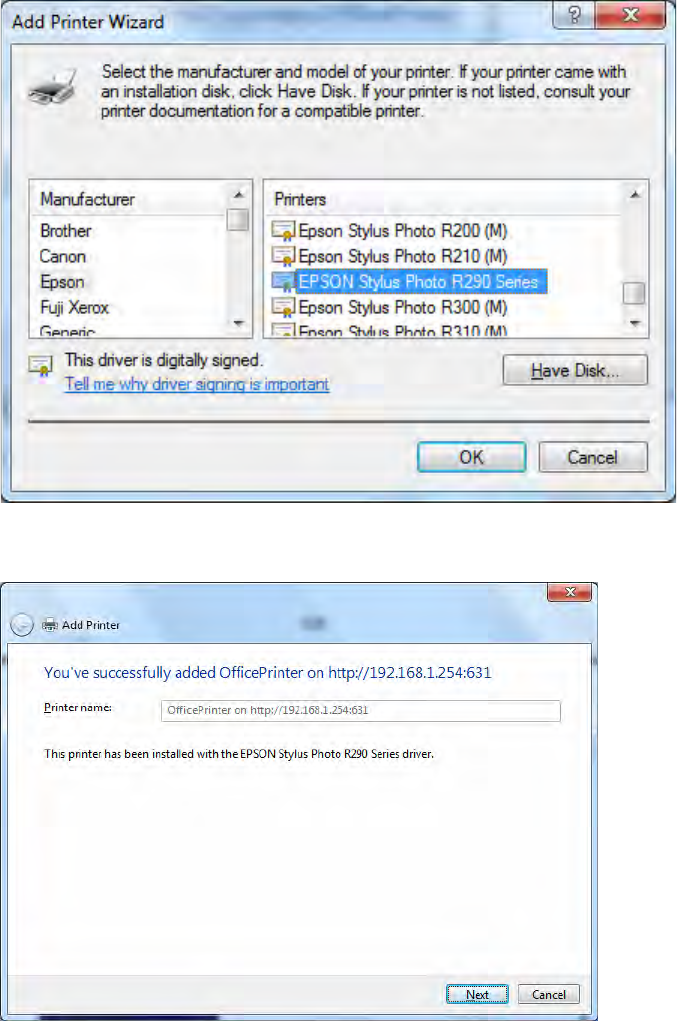Choose Fuji Xerox manufacturer
677x1021 pixels.
tap(74, 307)
